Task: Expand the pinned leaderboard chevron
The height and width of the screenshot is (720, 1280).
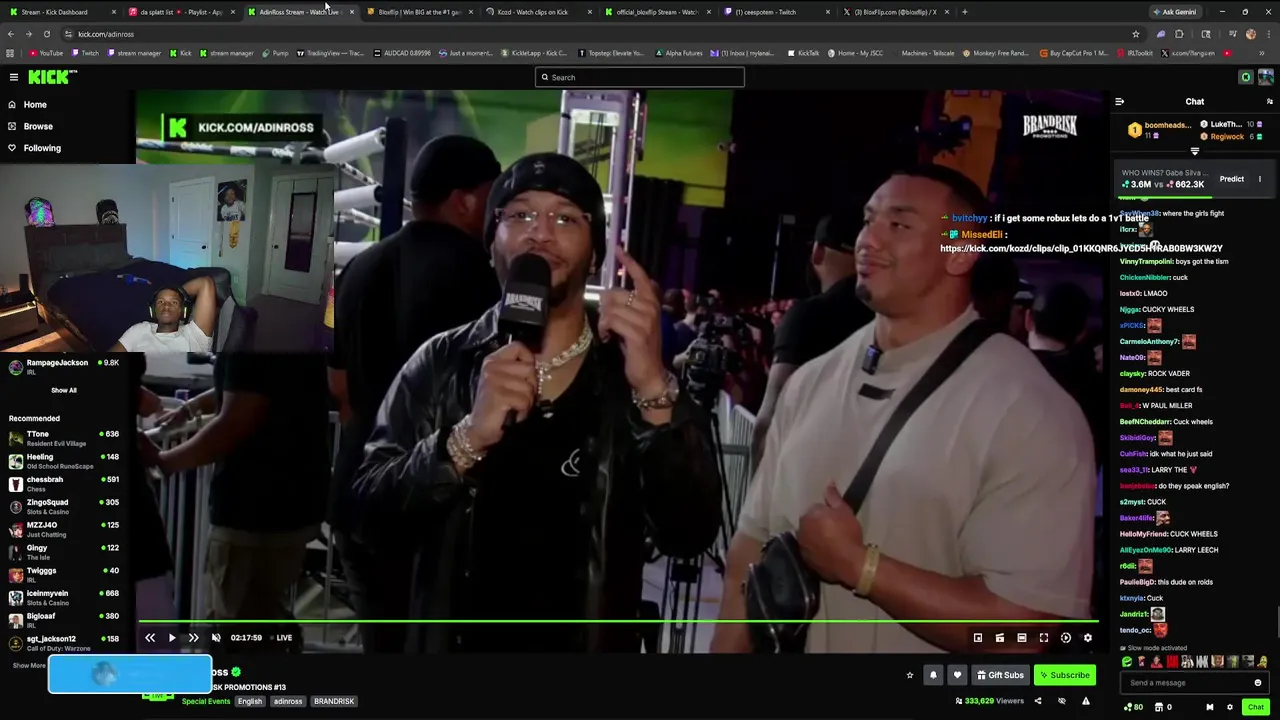Action: tap(1195, 151)
